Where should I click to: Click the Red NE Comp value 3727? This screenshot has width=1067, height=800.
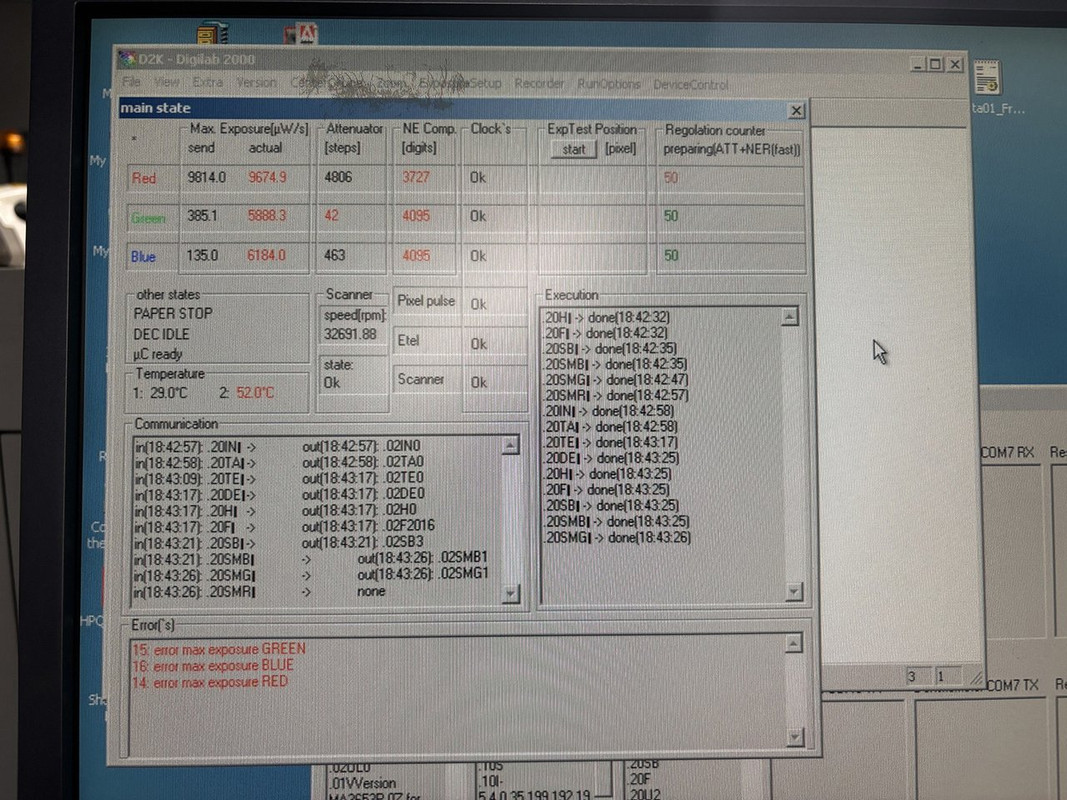coord(416,178)
